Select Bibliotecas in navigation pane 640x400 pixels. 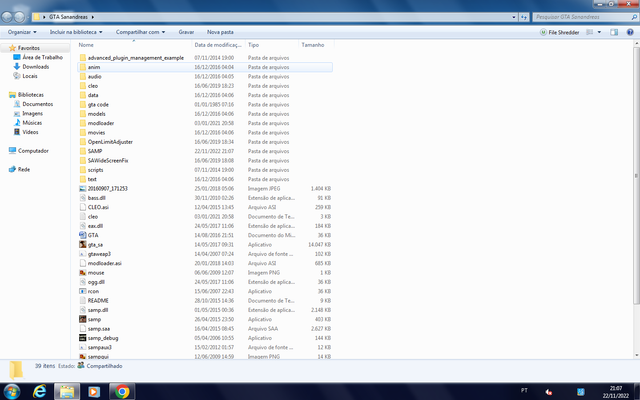[x=26, y=95]
